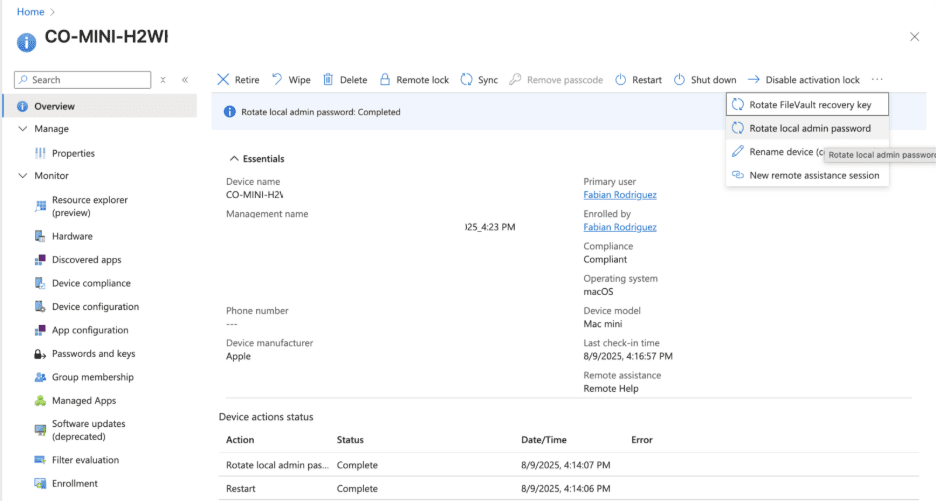Collapse the Manage section in sidebar
This screenshot has height=501, width=936.
(x=23, y=129)
